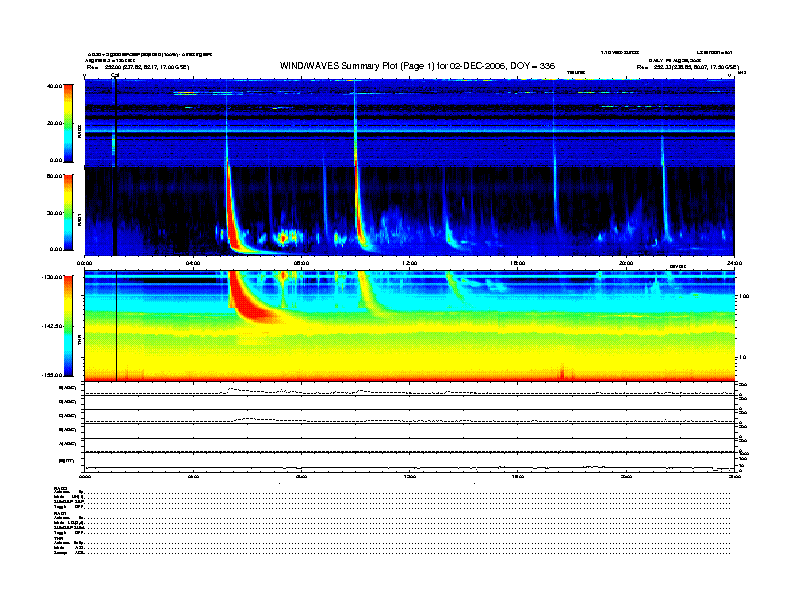This screenshot has width=792, height=612.
Task: Click the RAD1 vertical axis label
Action: click(x=79, y=219)
